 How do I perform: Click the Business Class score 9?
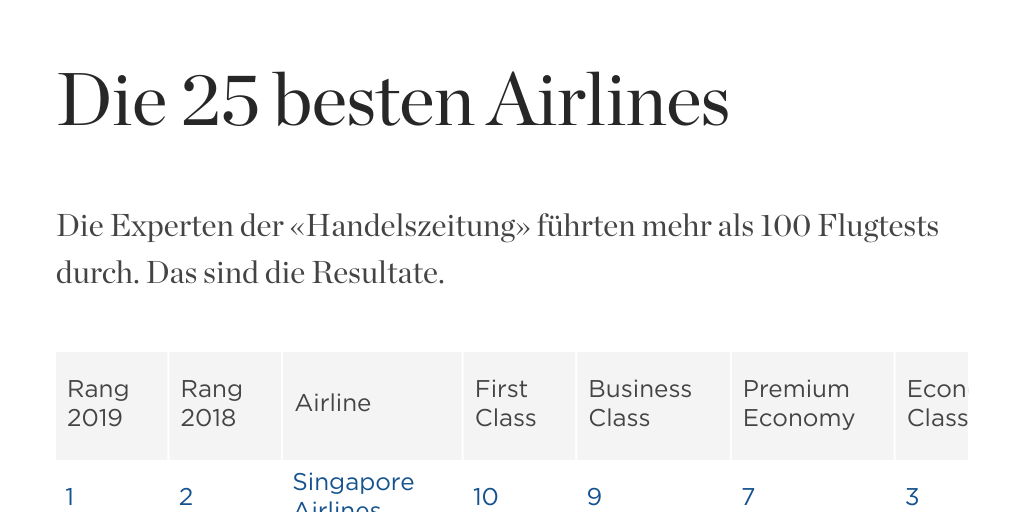click(x=594, y=497)
